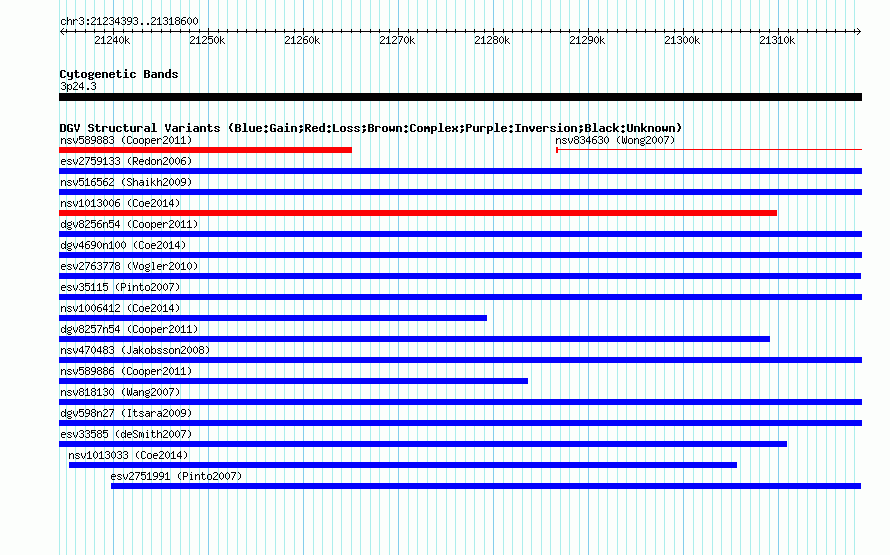Open dgv8257n54 (Cooper2011) label

click(x=129, y=329)
